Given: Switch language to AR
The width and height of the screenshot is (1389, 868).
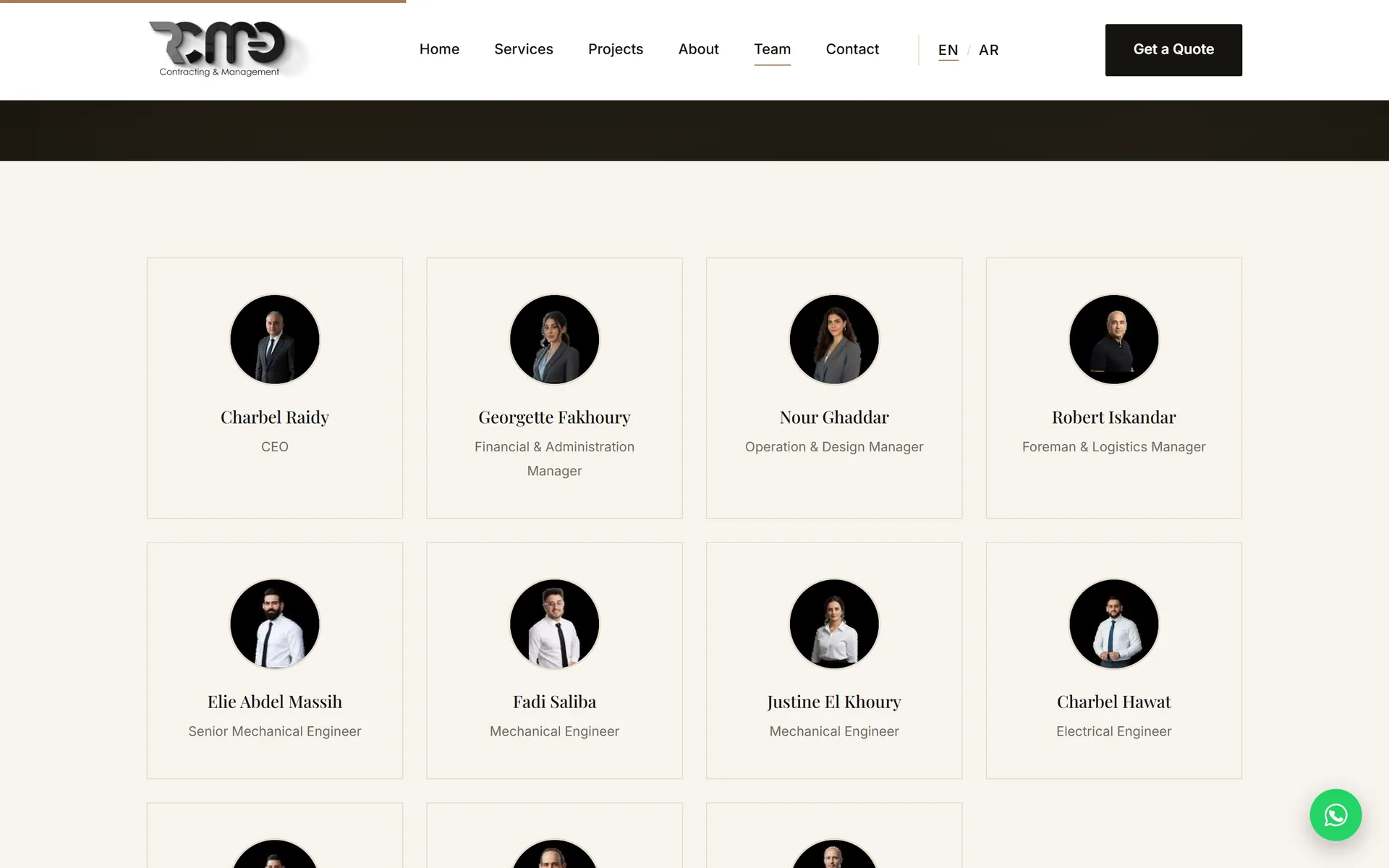Looking at the screenshot, I should coord(988,50).
